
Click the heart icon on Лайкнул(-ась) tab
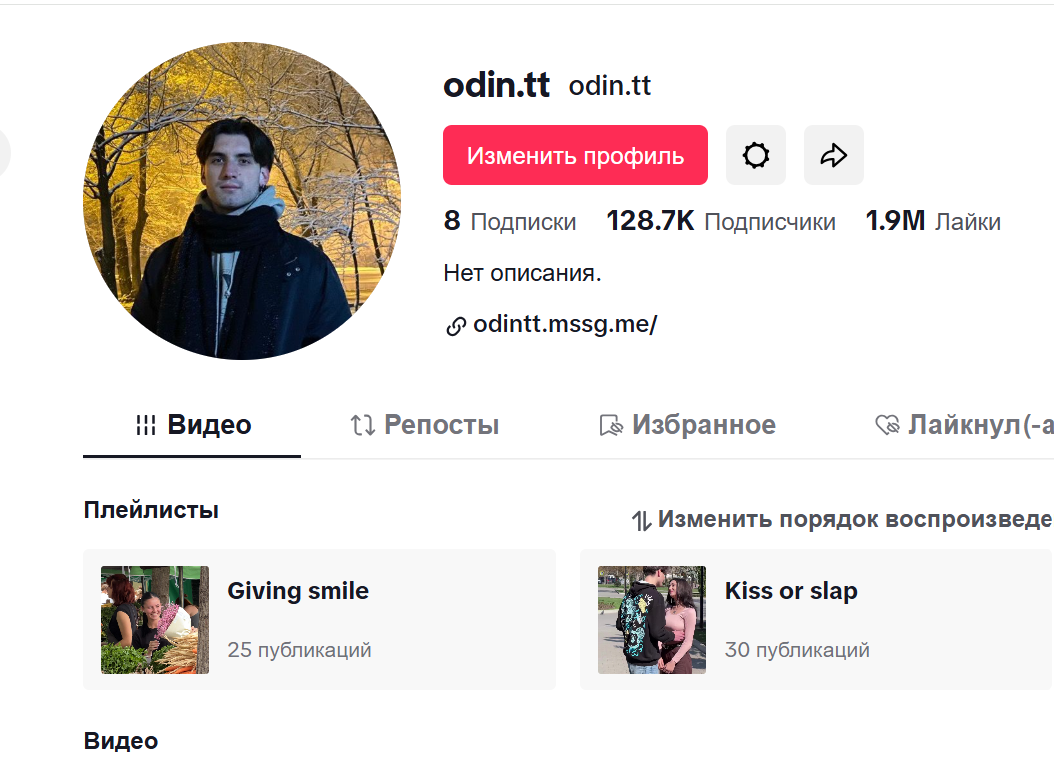pos(885,424)
